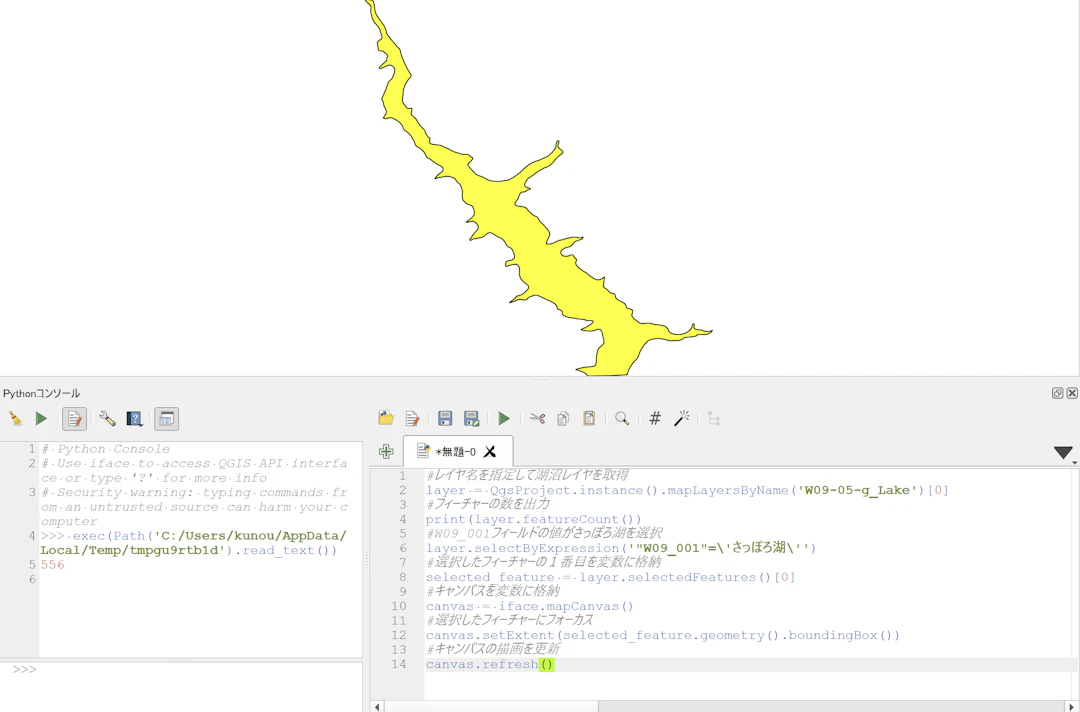Save the current script

[445, 419]
